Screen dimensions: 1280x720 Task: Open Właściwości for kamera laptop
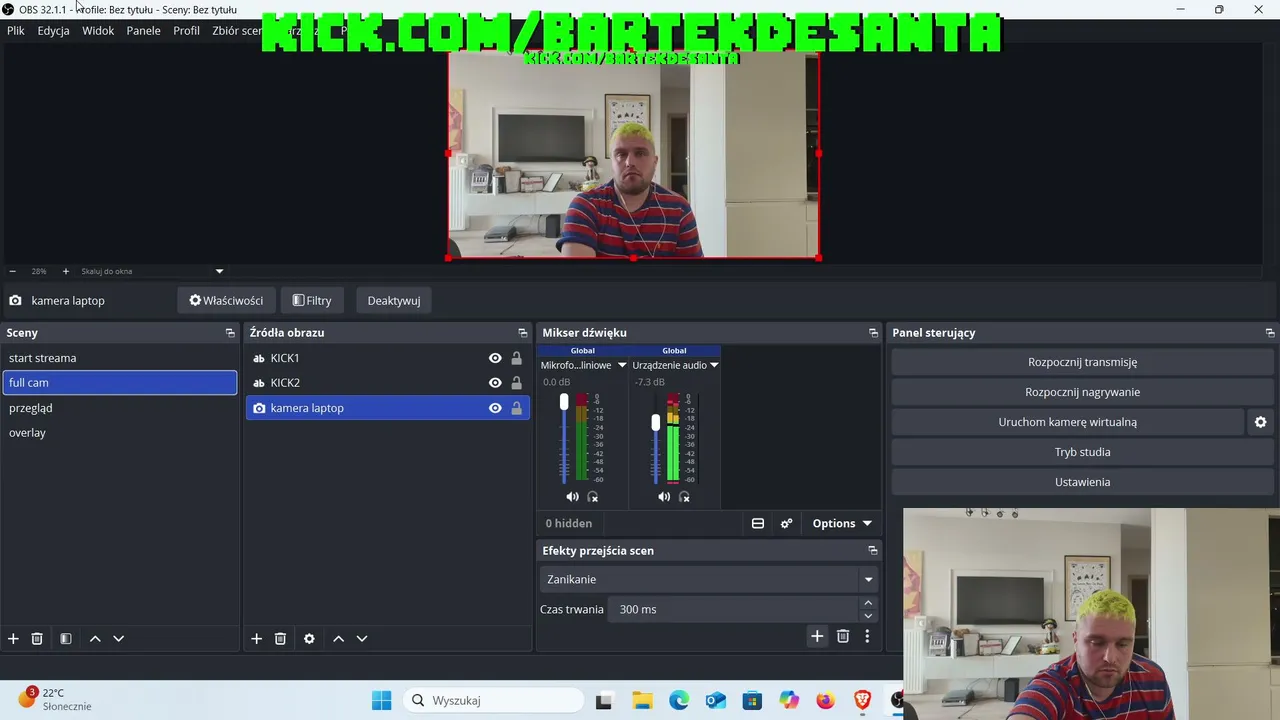[x=226, y=300]
